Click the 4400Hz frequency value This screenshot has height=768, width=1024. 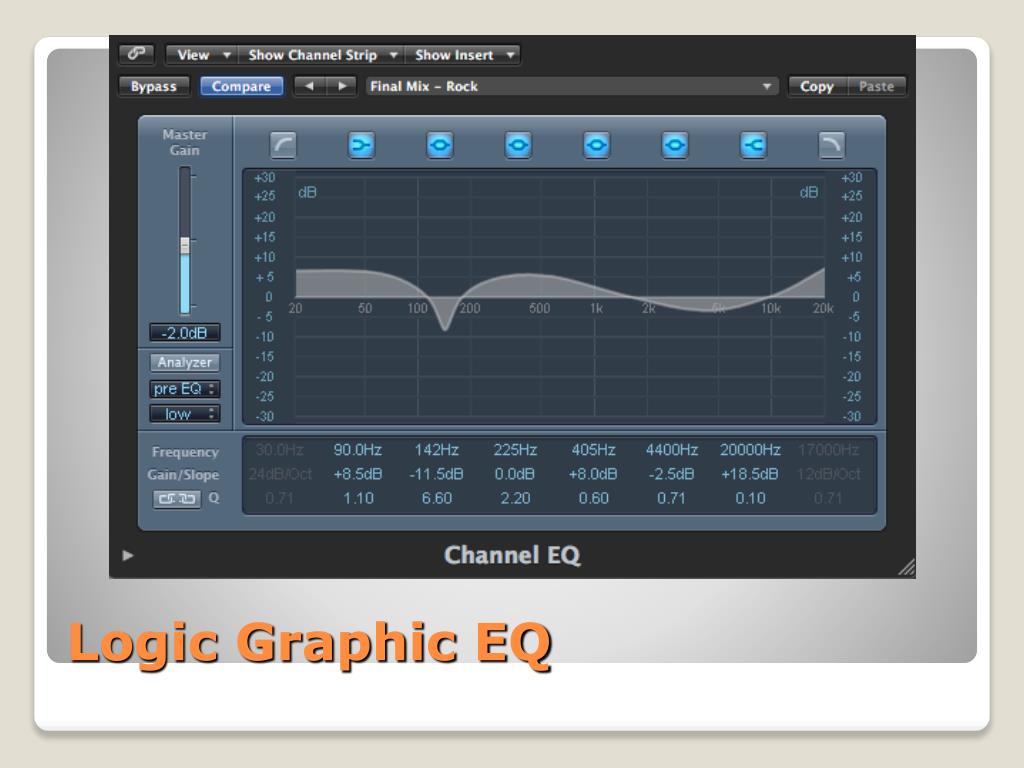tap(672, 450)
